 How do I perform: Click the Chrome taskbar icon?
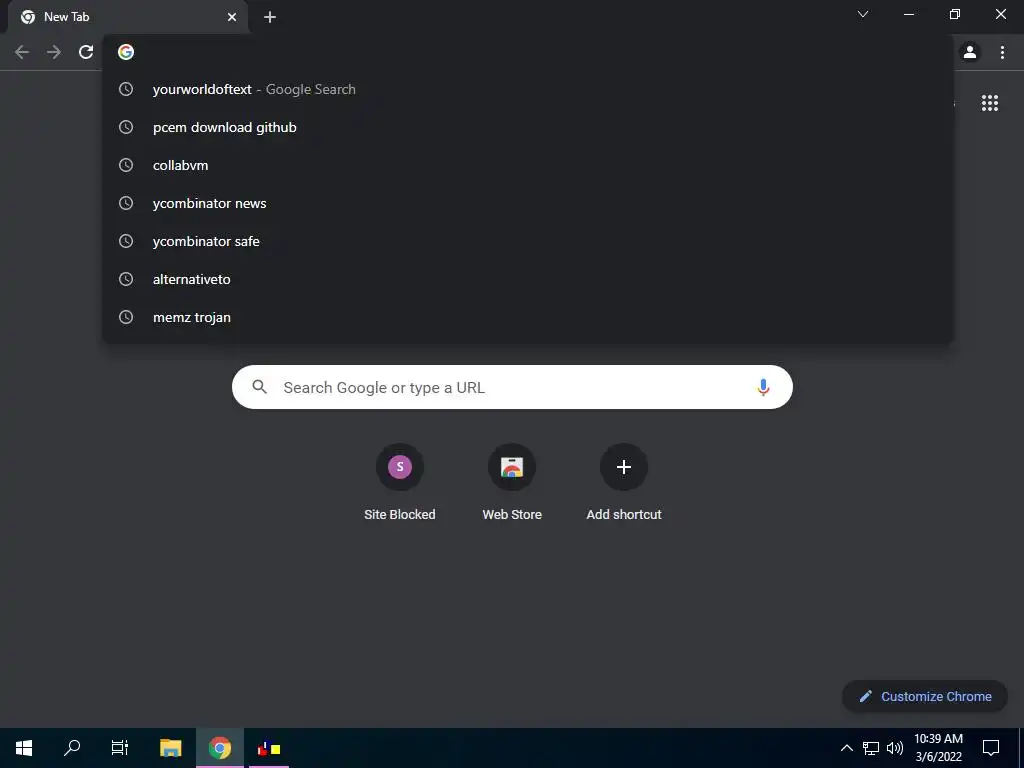220,748
